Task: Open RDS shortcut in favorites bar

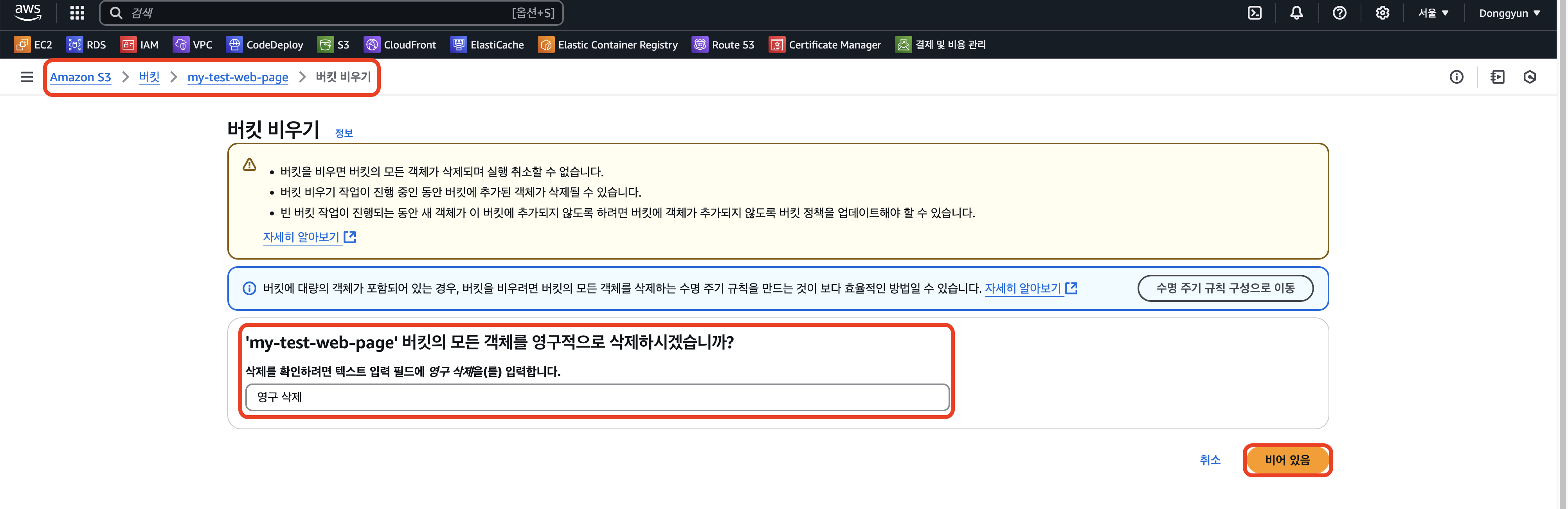Action: click(86, 45)
